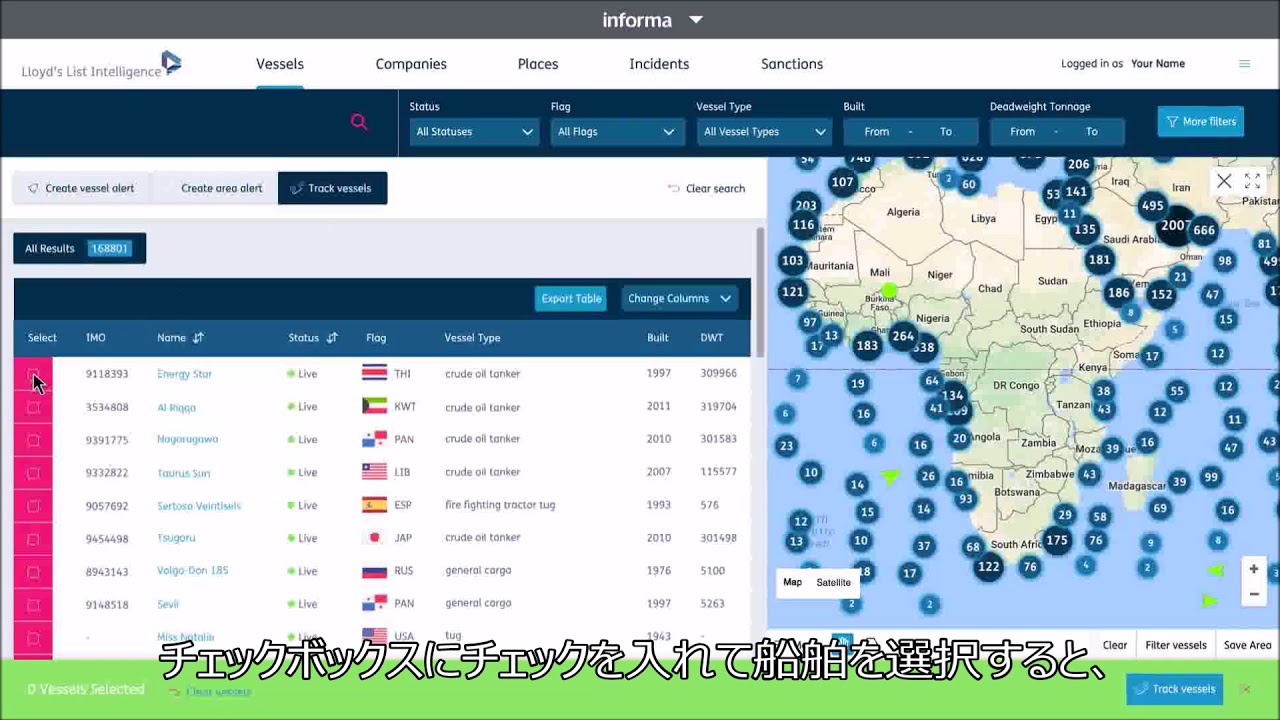1280x720 pixels.
Task: Zoom in the map with plus
Action: (x=1253, y=569)
